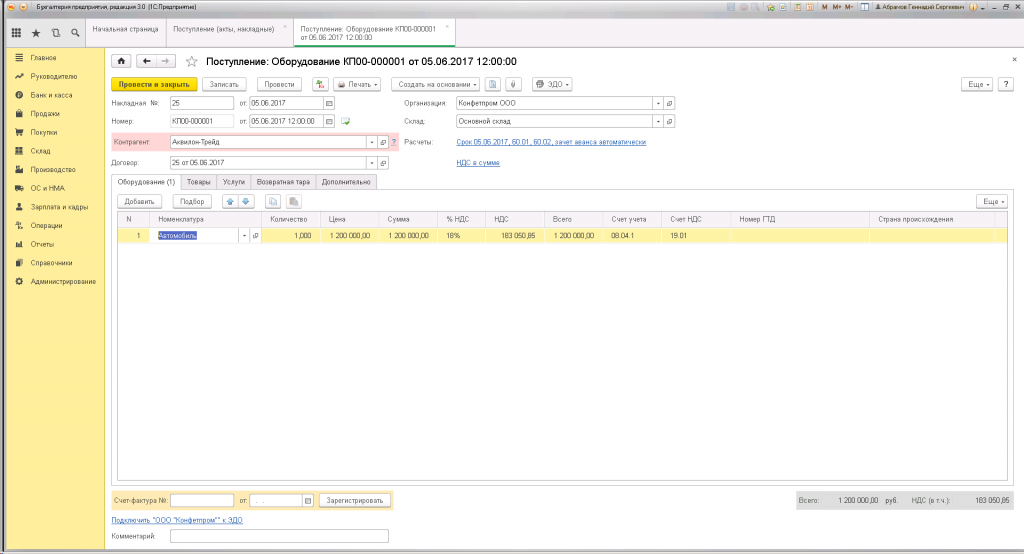Open table Еще menu
The image size is (1024, 554).
[x=992, y=202]
